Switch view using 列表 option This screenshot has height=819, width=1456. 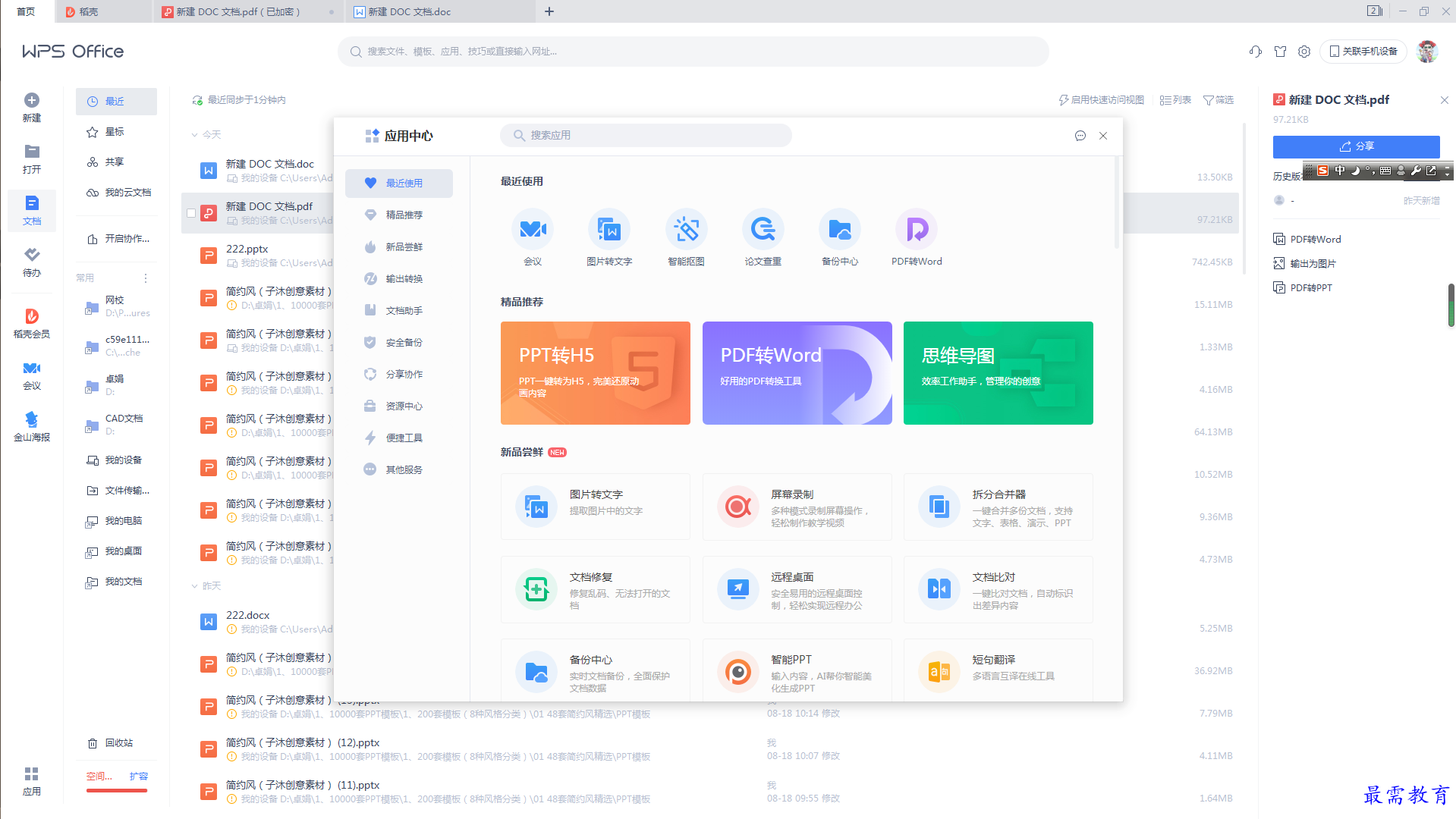[1175, 100]
